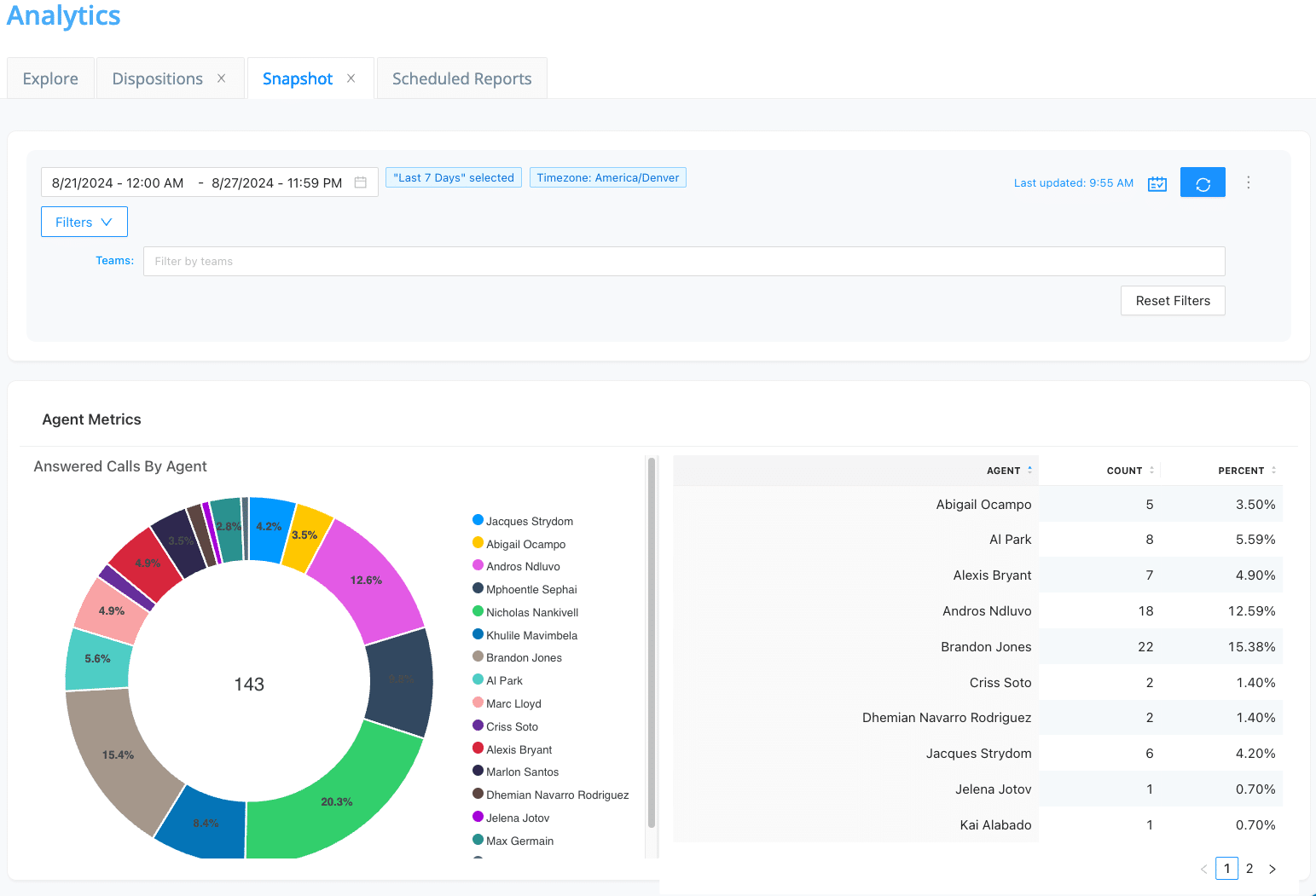Click the blue refresh data icon

click(x=1203, y=182)
